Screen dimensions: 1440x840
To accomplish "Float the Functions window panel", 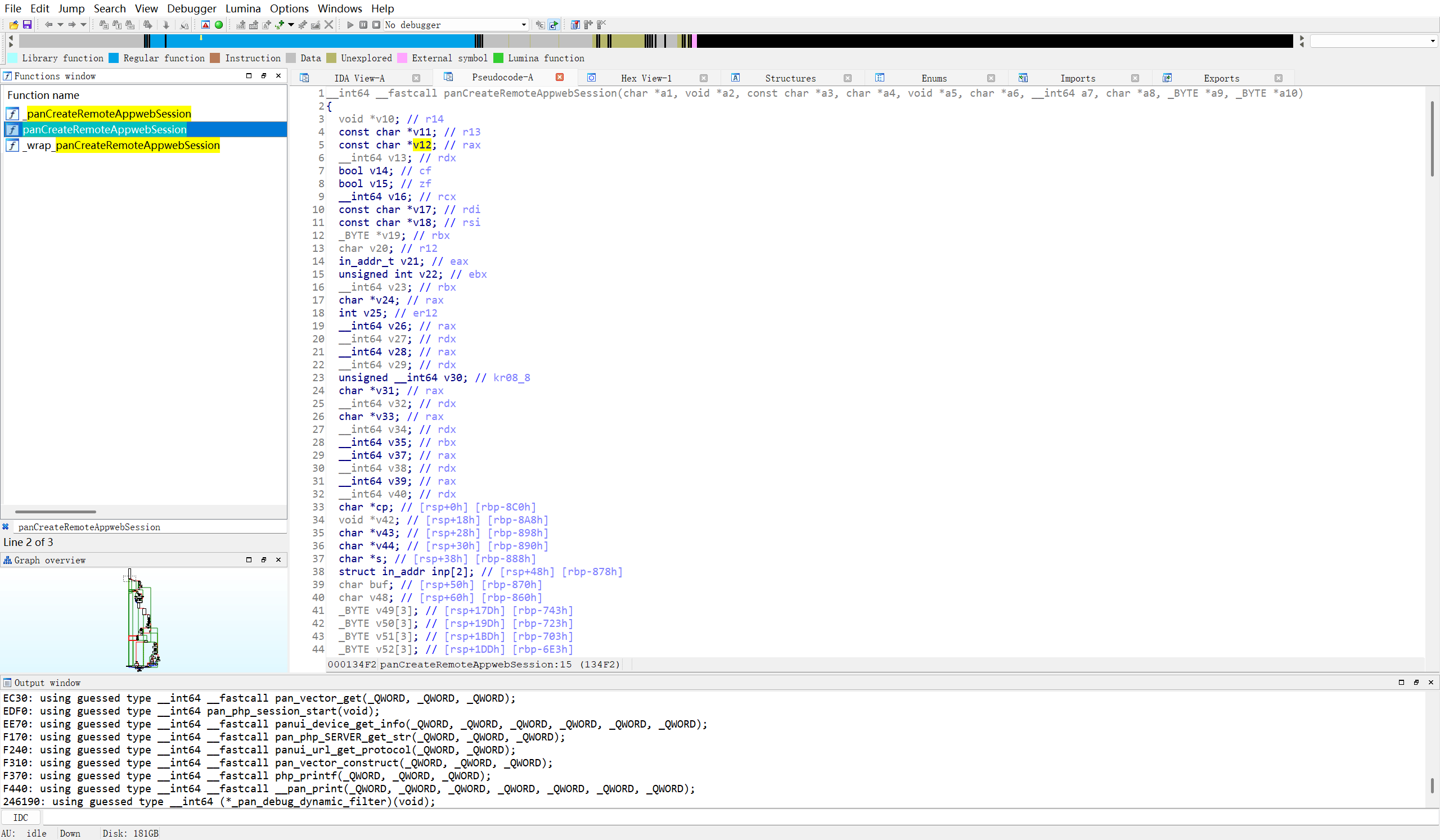I will pos(263,75).
